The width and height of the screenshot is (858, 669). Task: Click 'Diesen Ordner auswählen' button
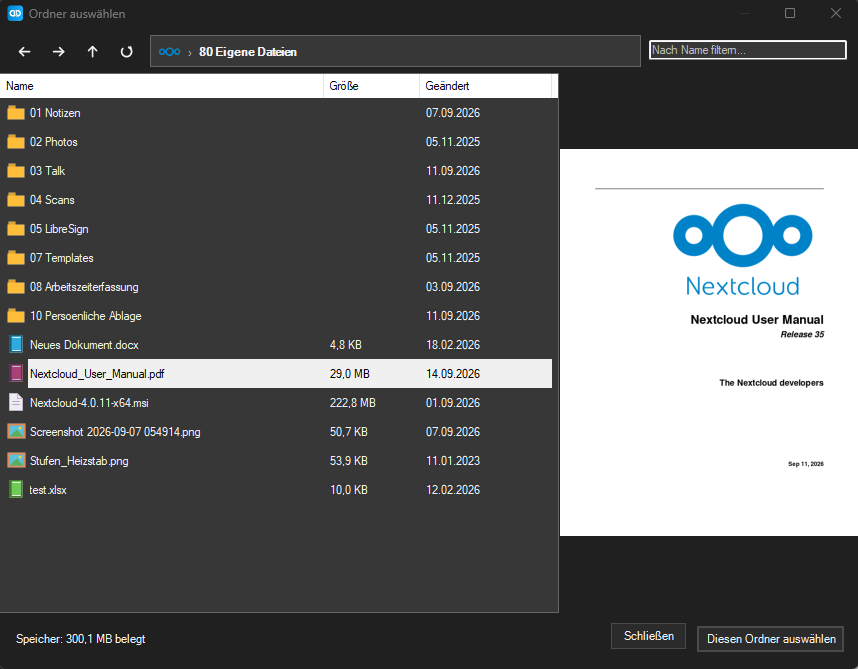click(x=771, y=639)
